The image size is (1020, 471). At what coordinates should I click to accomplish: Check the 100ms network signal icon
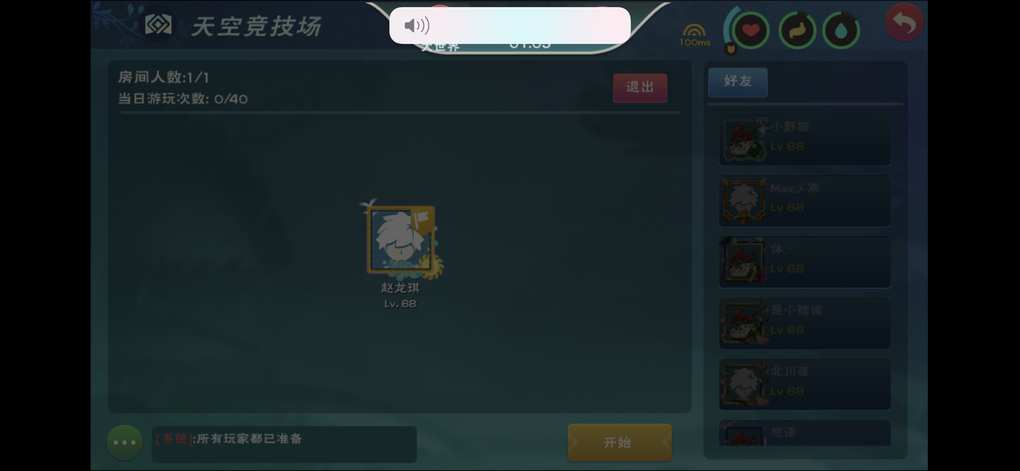694,35
